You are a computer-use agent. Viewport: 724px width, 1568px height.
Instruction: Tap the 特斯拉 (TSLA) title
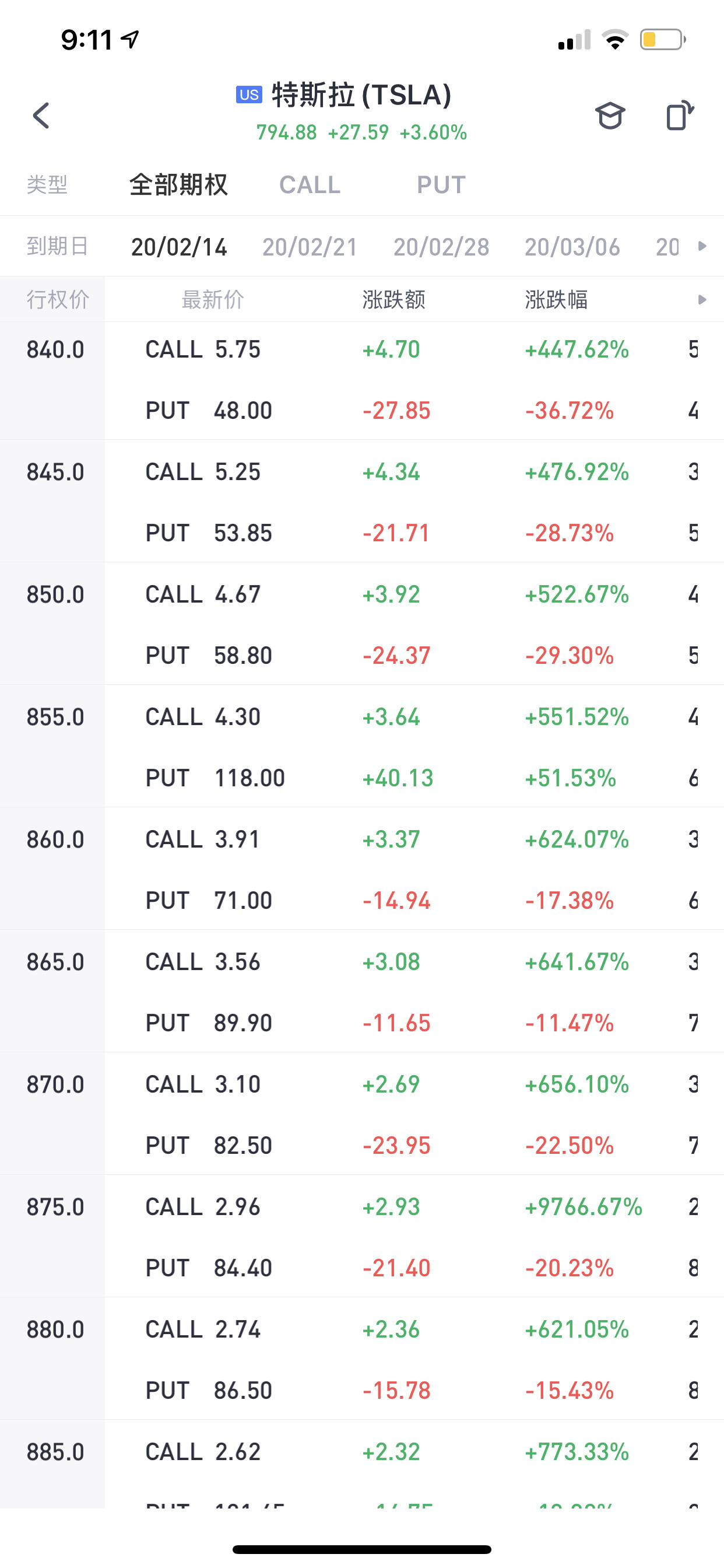coord(361,96)
